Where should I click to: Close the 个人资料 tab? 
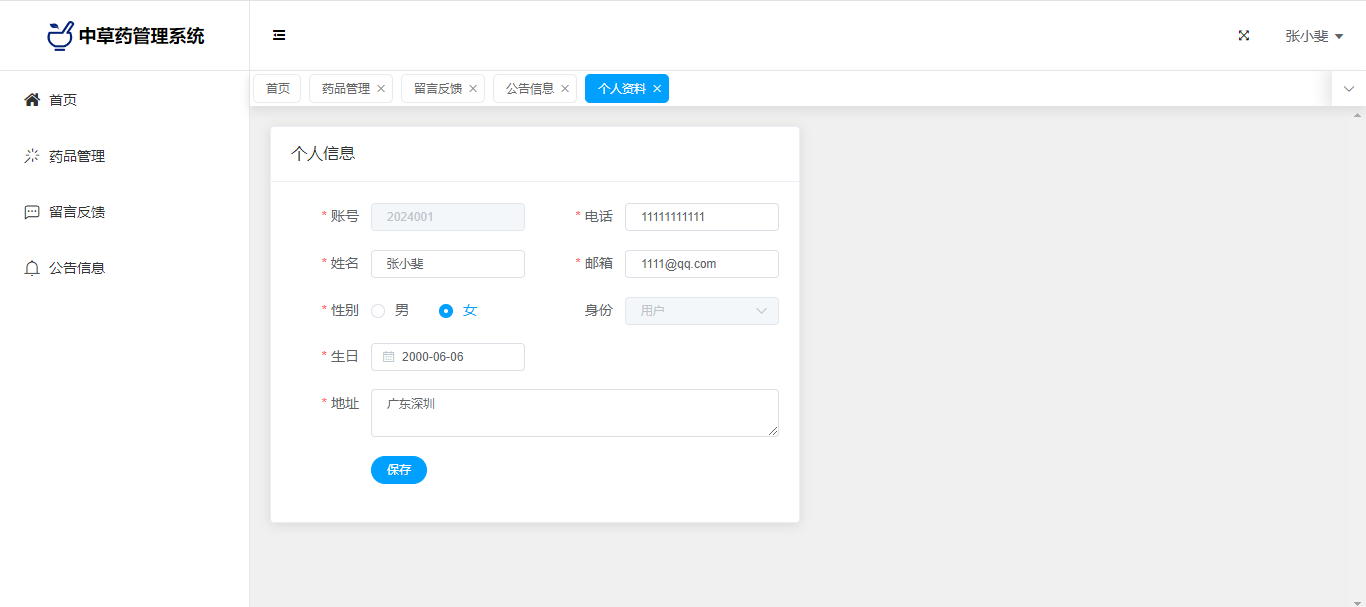pos(657,89)
